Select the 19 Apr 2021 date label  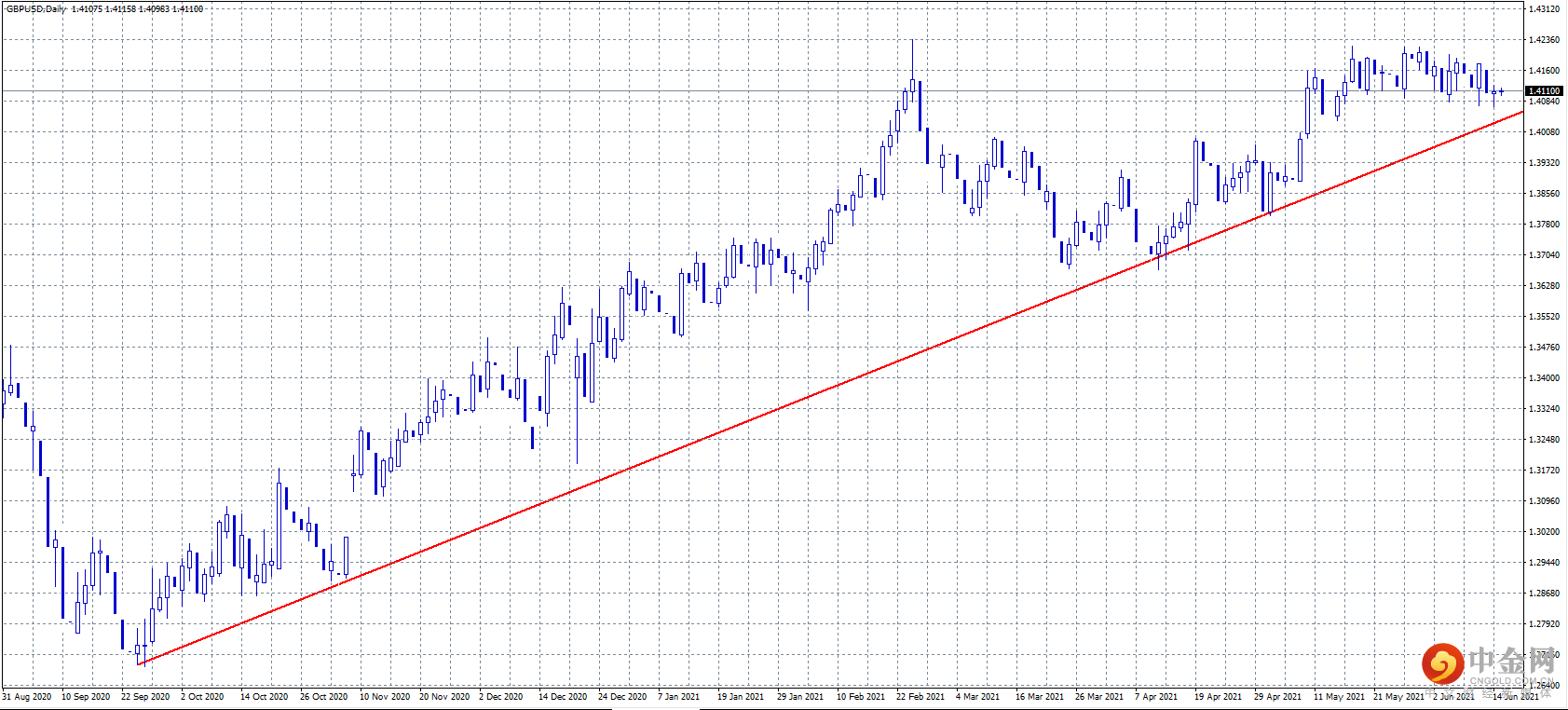pos(1219,697)
